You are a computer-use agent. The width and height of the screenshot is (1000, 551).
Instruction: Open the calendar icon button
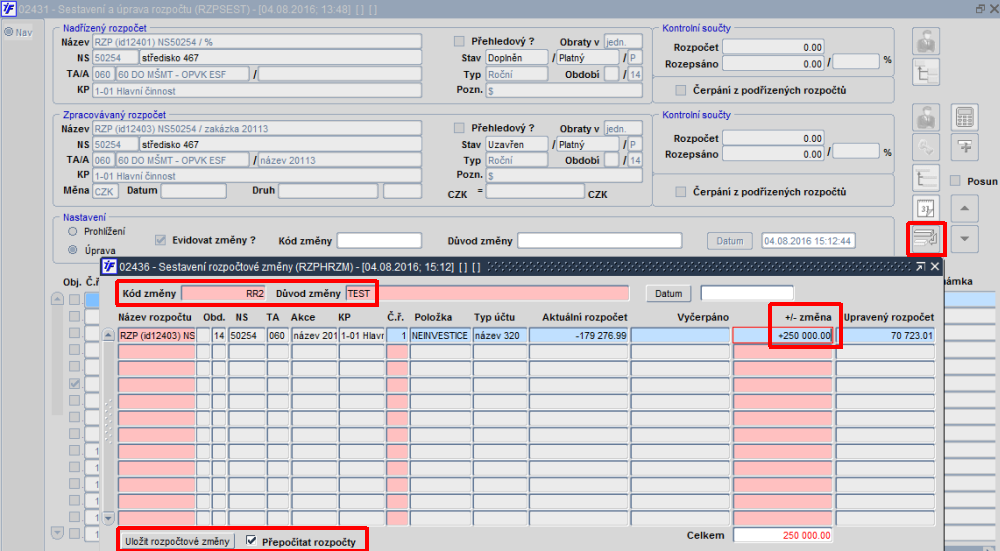tap(925, 208)
